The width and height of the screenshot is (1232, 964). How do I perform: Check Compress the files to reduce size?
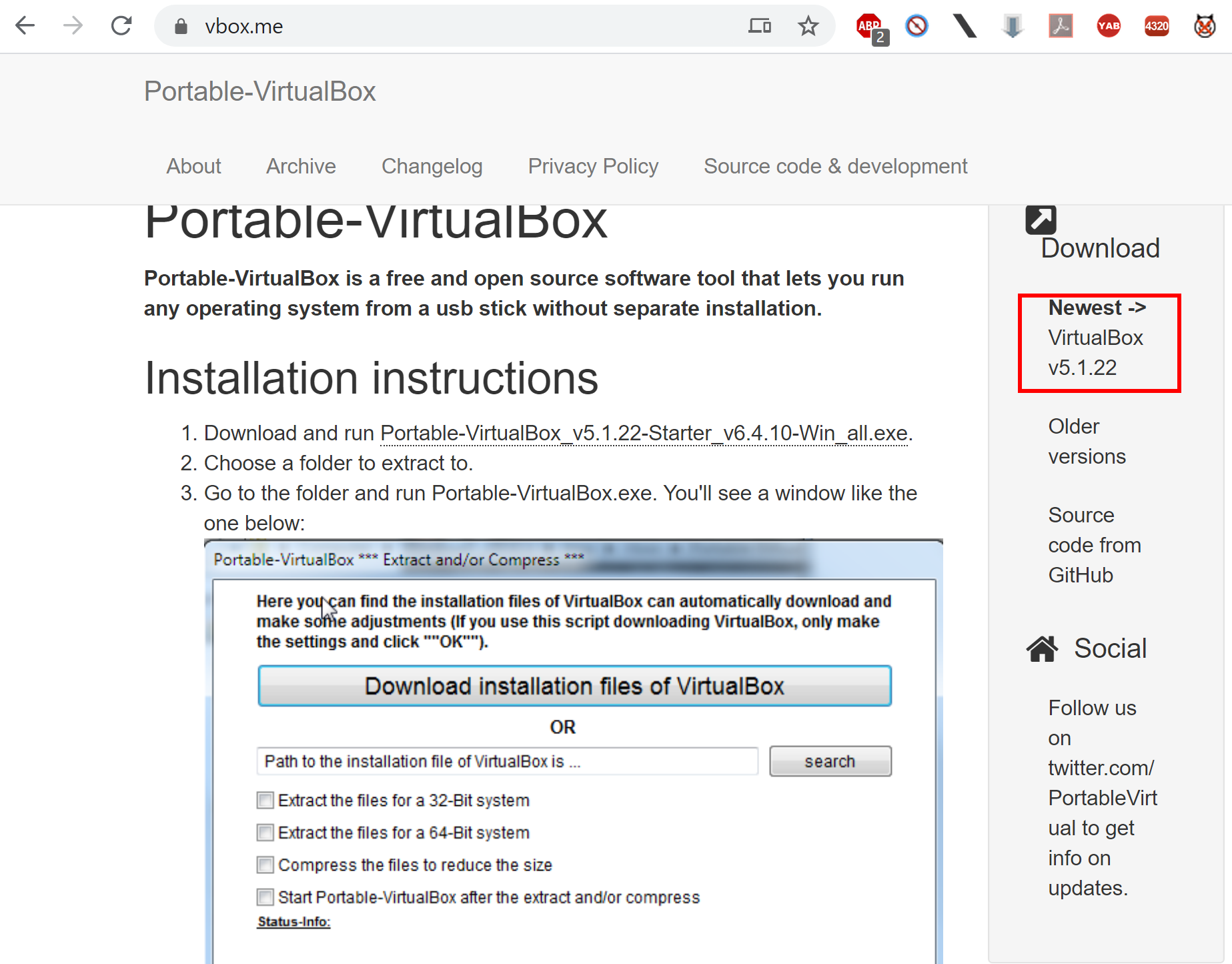pos(265,865)
